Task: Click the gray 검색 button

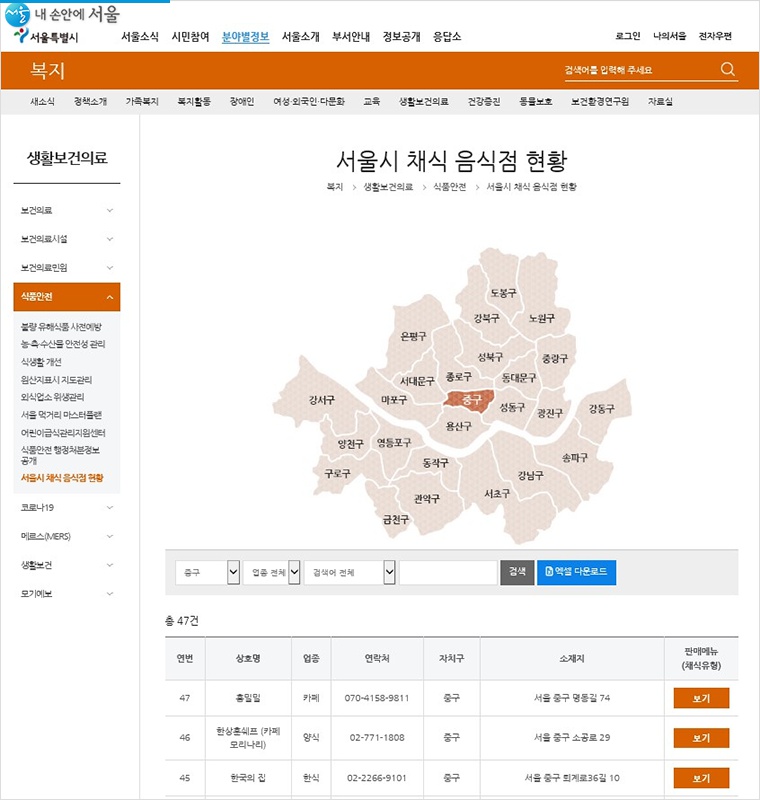Action: click(517, 572)
